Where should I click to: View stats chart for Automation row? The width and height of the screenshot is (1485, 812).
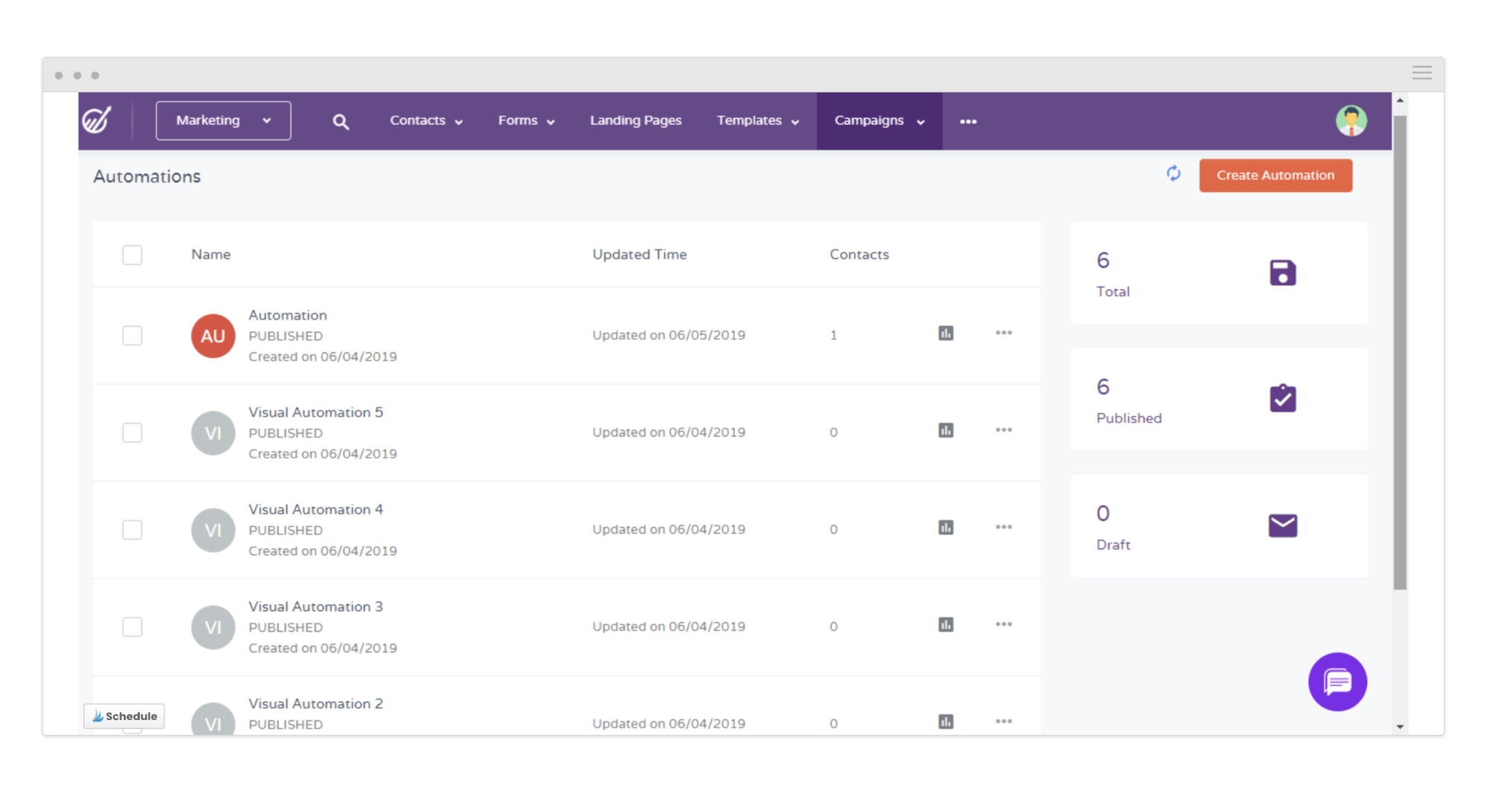pyautogui.click(x=946, y=333)
